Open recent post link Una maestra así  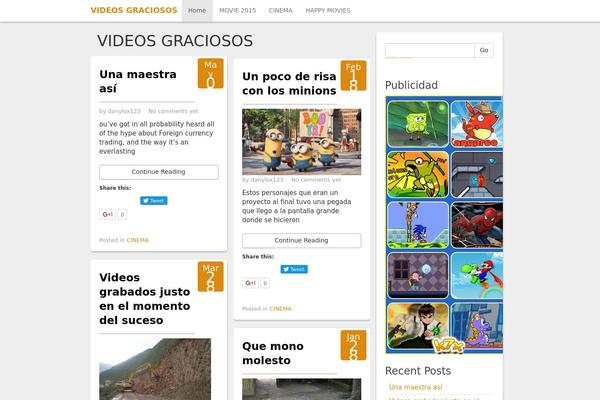415,387
